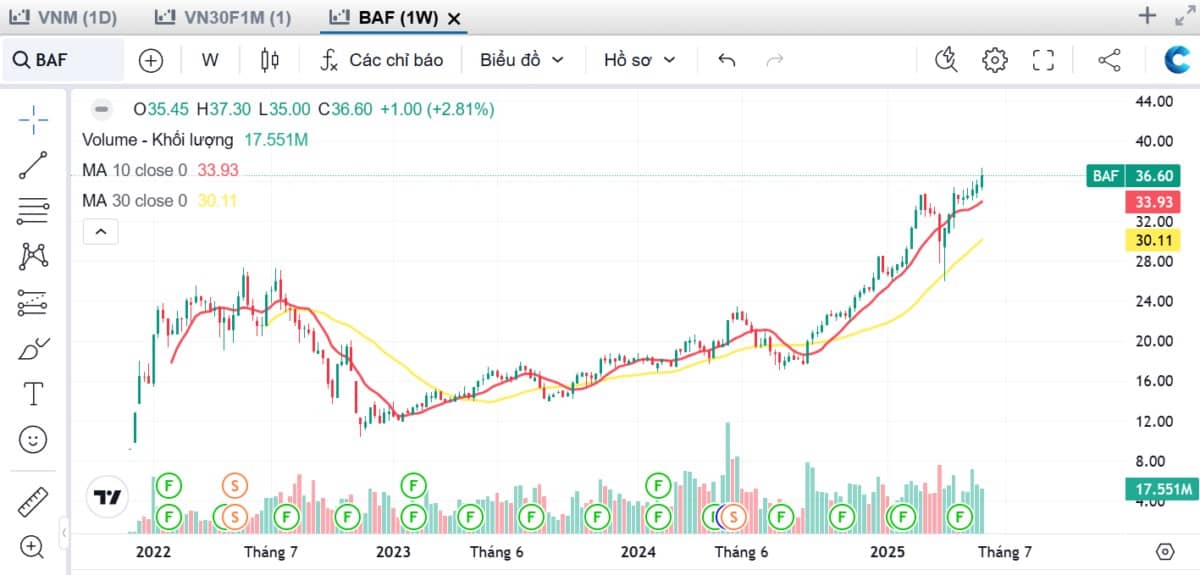Click the TradingView logo on chart
This screenshot has width=1200, height=575.
[106, 497]
